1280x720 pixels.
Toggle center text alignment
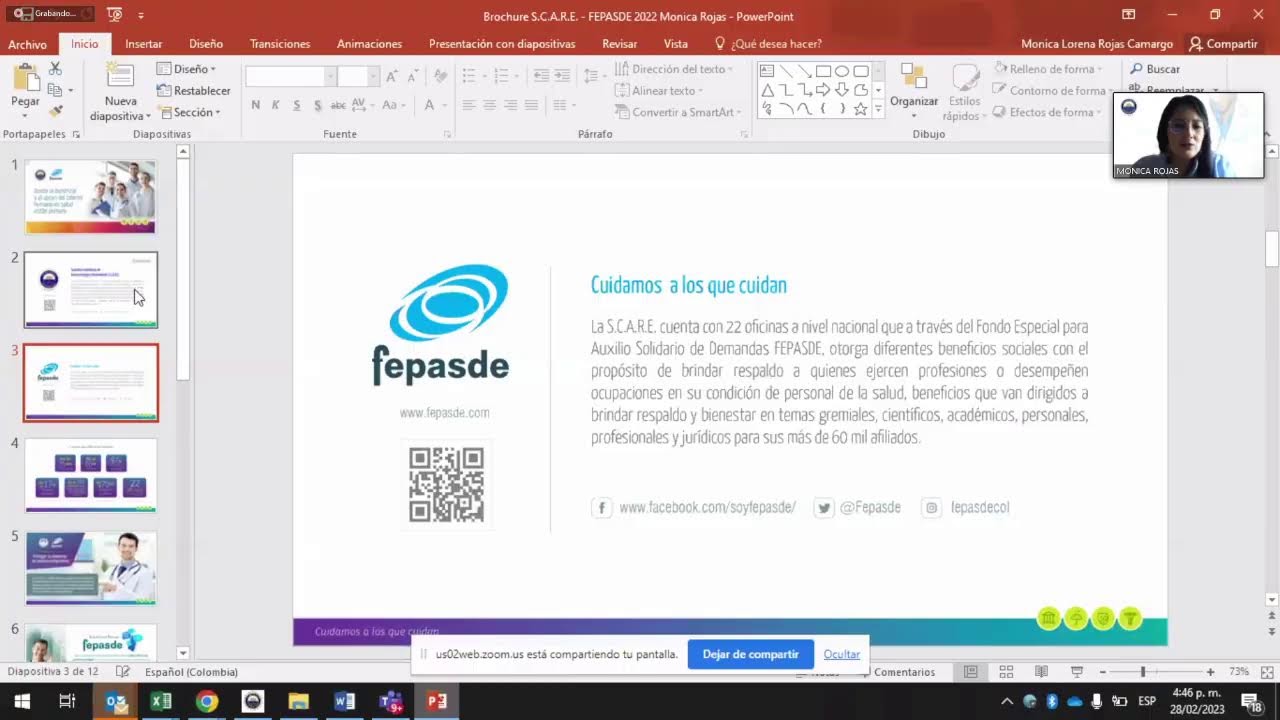pyautogui.click(x=489, y=105)
